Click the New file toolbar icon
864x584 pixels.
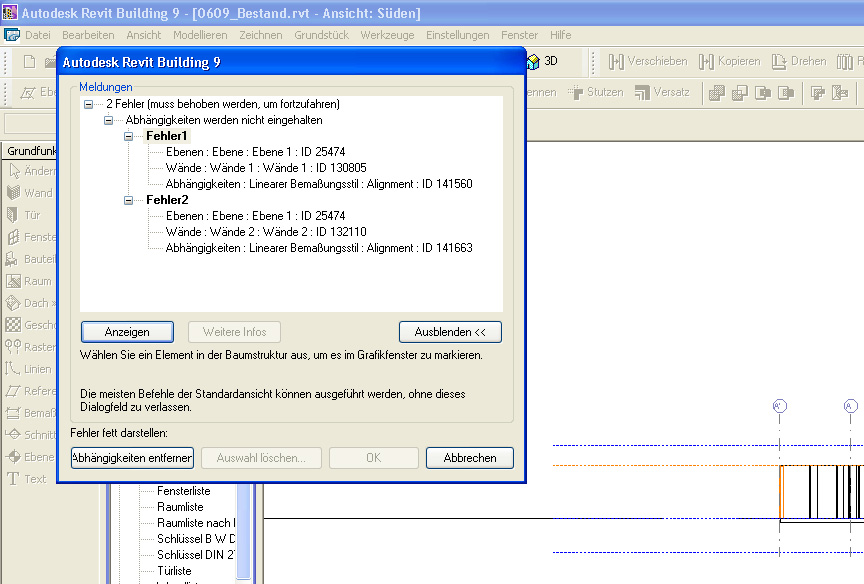tap(30, 61)
